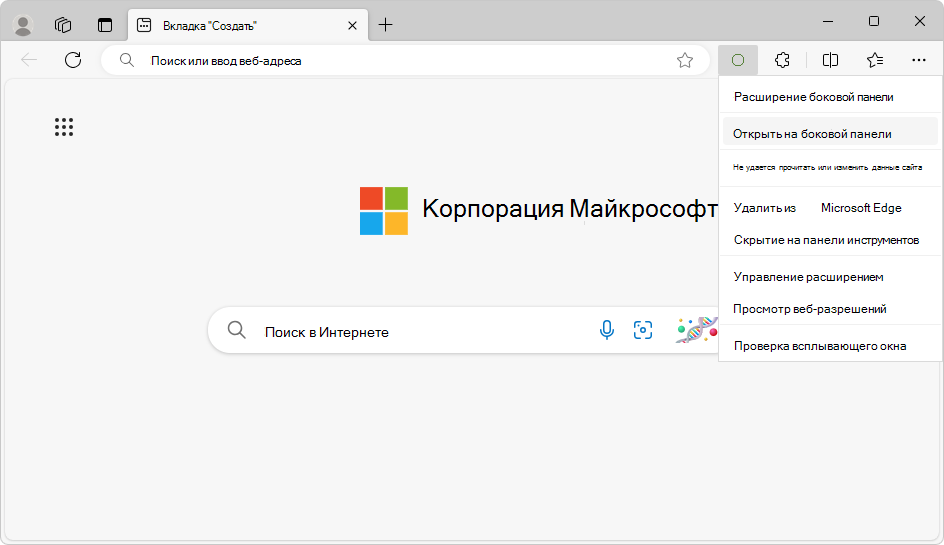
Task: Start voice search with microphone icon
Action: point(607,330)
